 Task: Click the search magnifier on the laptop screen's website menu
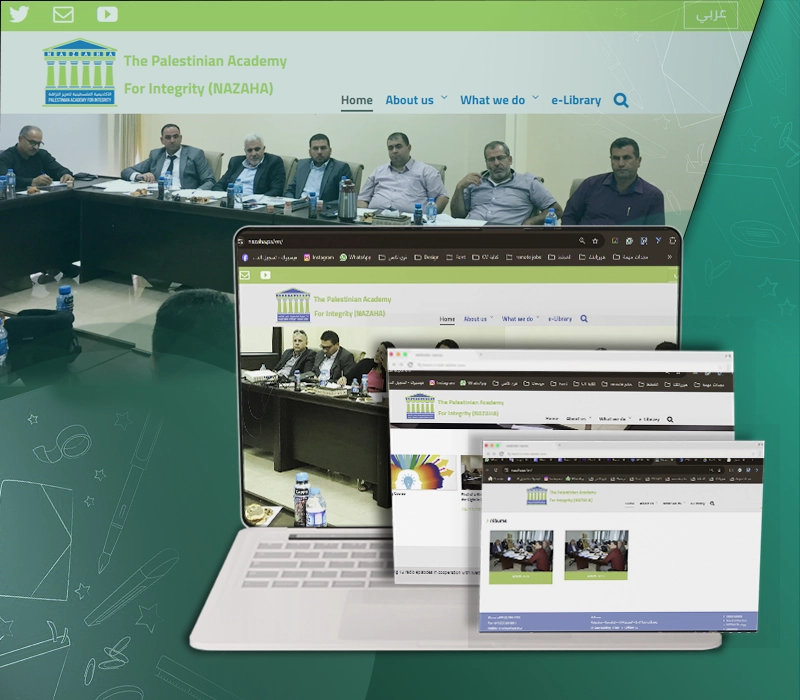pos(584,319)
